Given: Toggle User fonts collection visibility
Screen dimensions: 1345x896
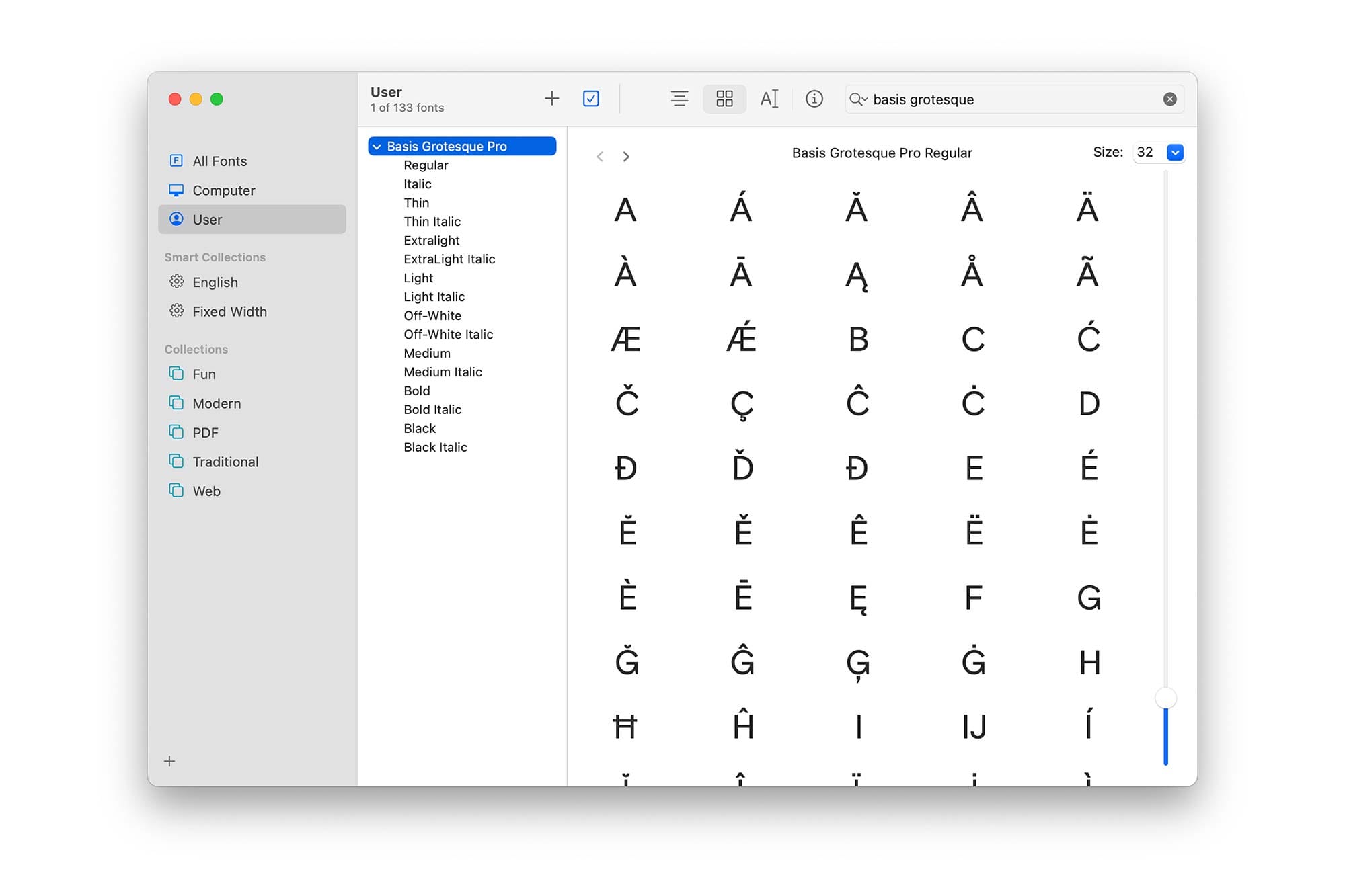Looking at the screenshot, I should click(207, 219).
